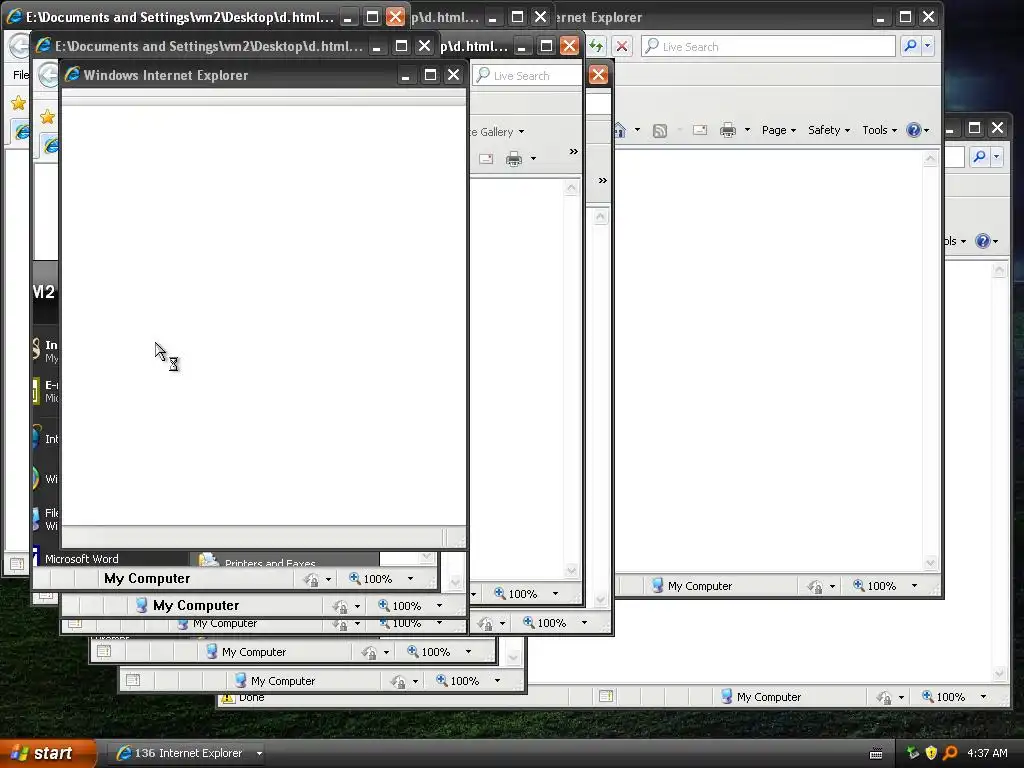
Task: Click scroll-down arrow in Page/Safety/Tools window
Action: [x=931, y=562]
